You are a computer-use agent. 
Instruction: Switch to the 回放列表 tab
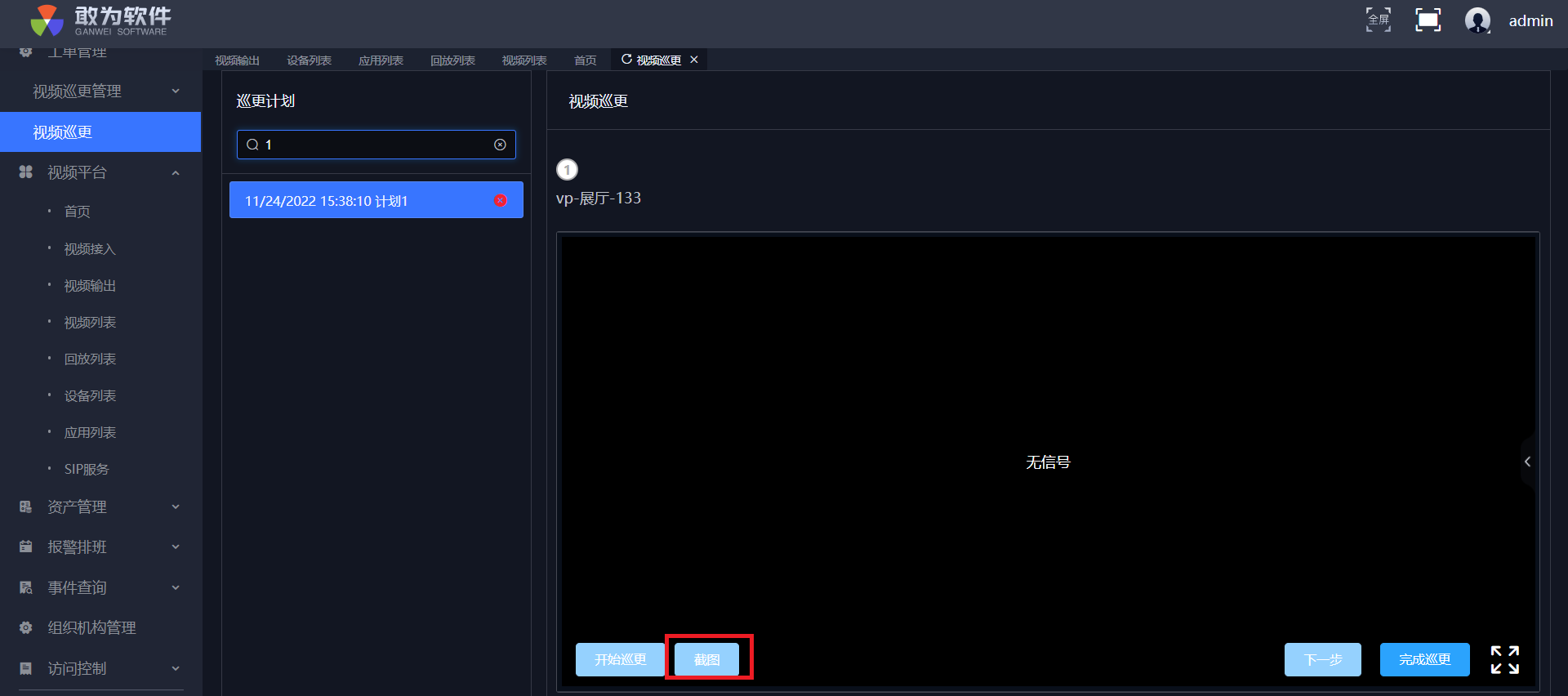coord(452,60)
